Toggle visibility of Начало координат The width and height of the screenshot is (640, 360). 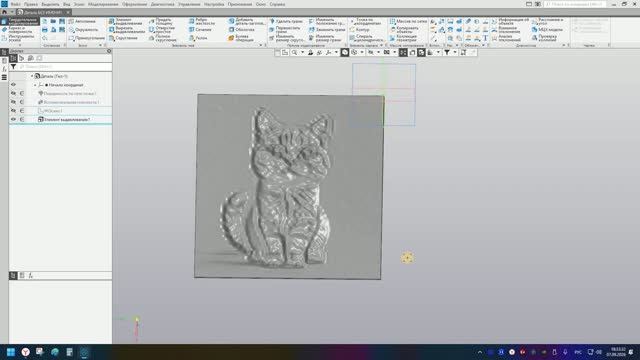[x=13, y=85]
